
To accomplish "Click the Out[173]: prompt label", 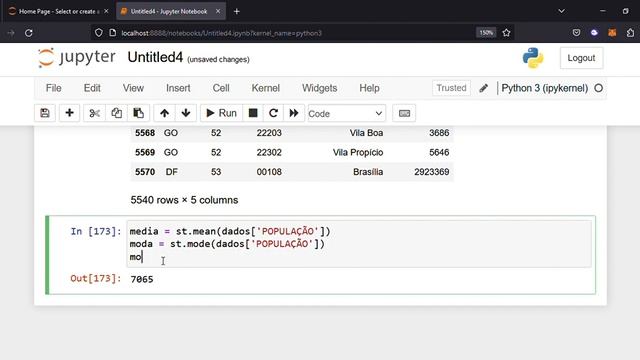I will (96, 278).
